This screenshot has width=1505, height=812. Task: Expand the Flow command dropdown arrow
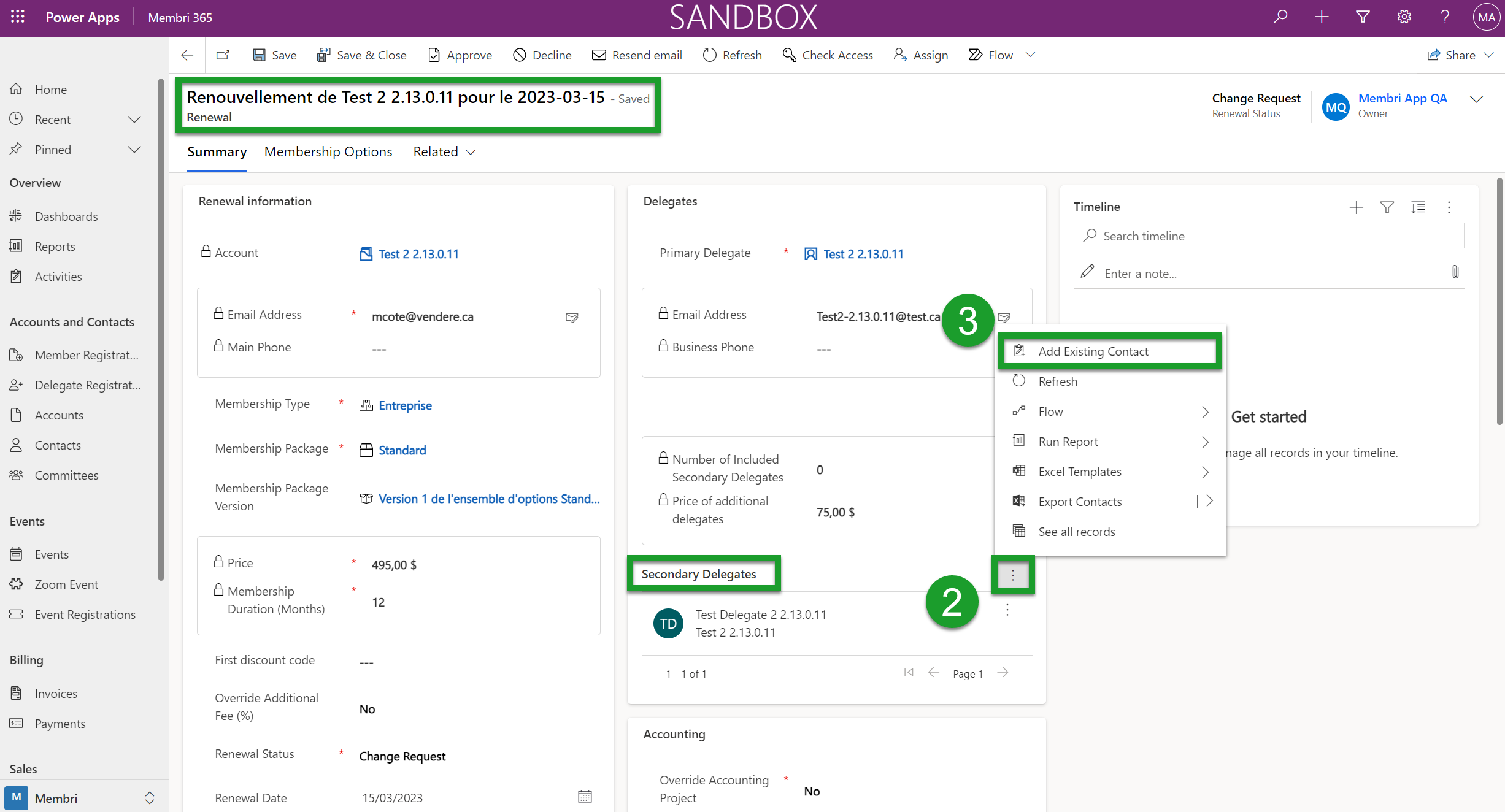(1030, 55)
